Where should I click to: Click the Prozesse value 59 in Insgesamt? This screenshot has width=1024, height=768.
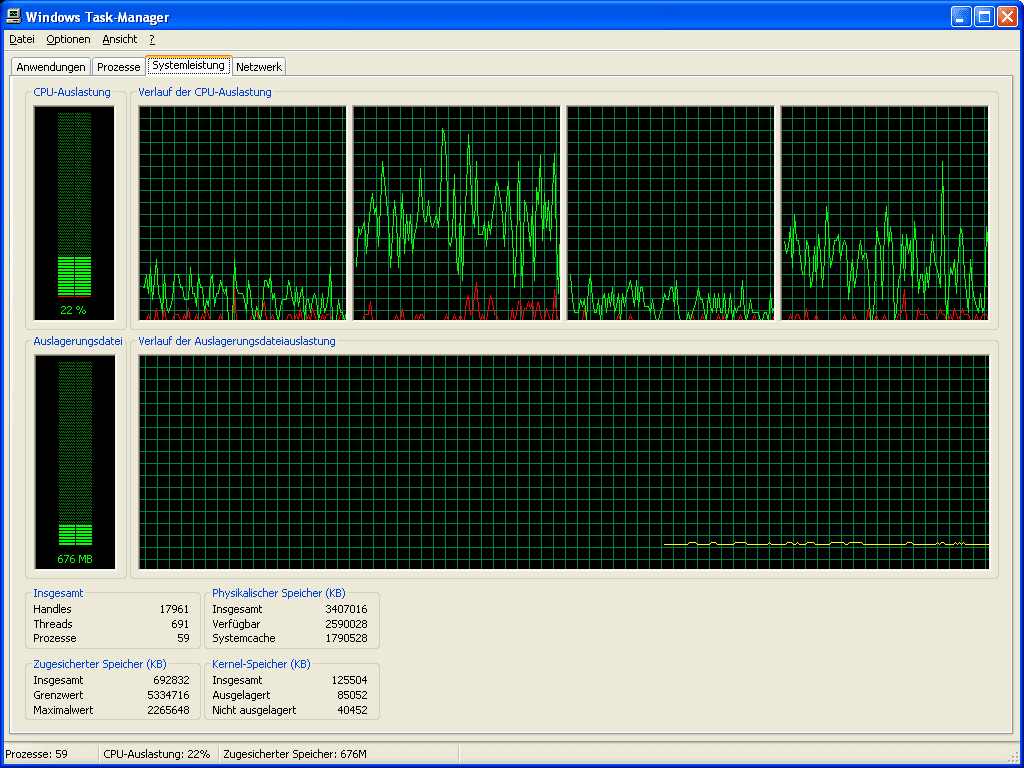point(184,638)
